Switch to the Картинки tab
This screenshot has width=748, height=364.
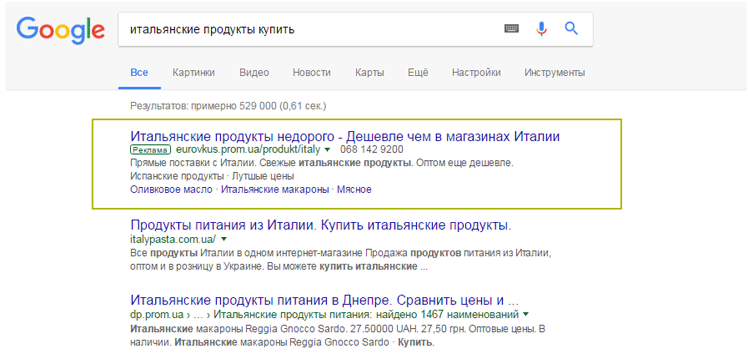[194, 73]
